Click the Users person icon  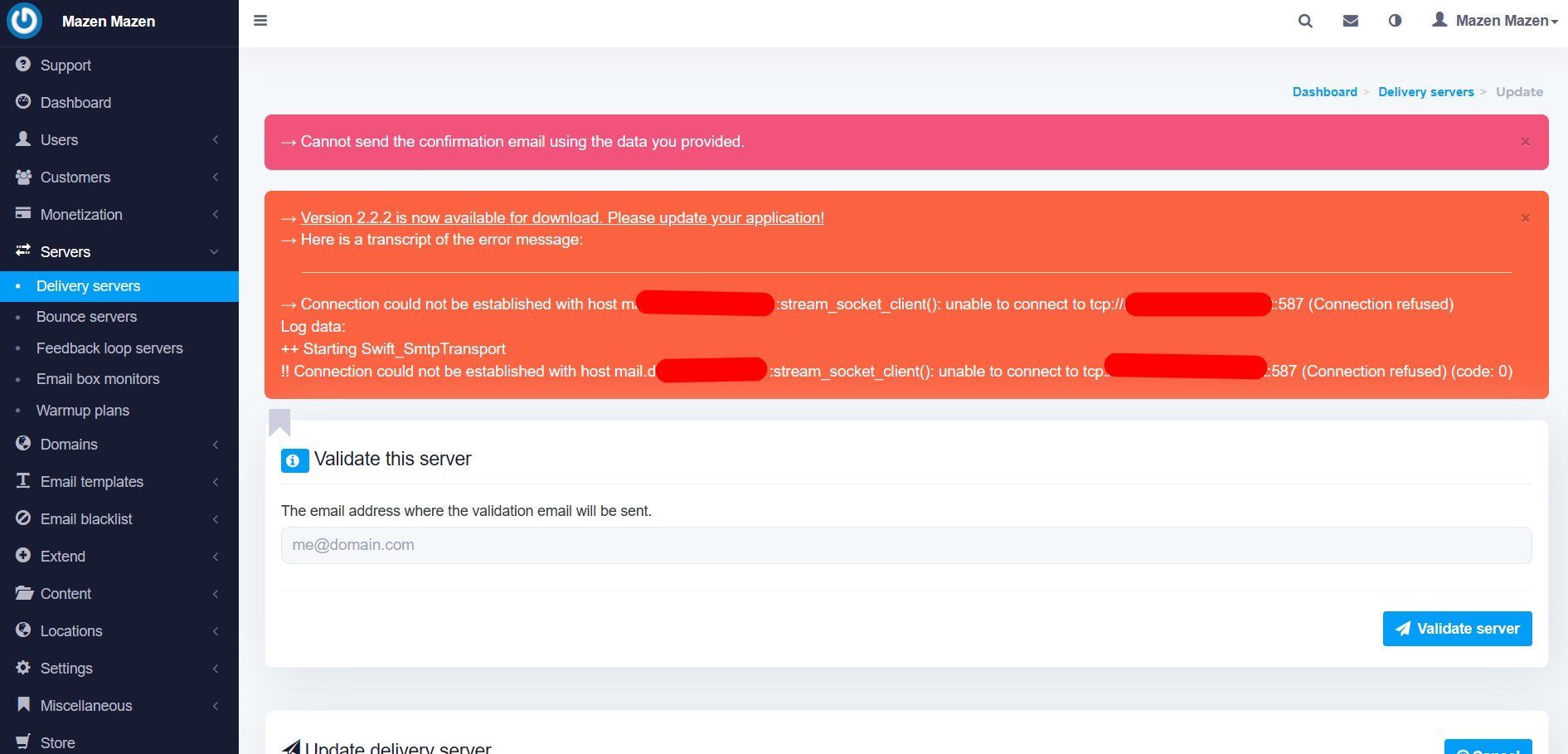(x=23, y=139)
